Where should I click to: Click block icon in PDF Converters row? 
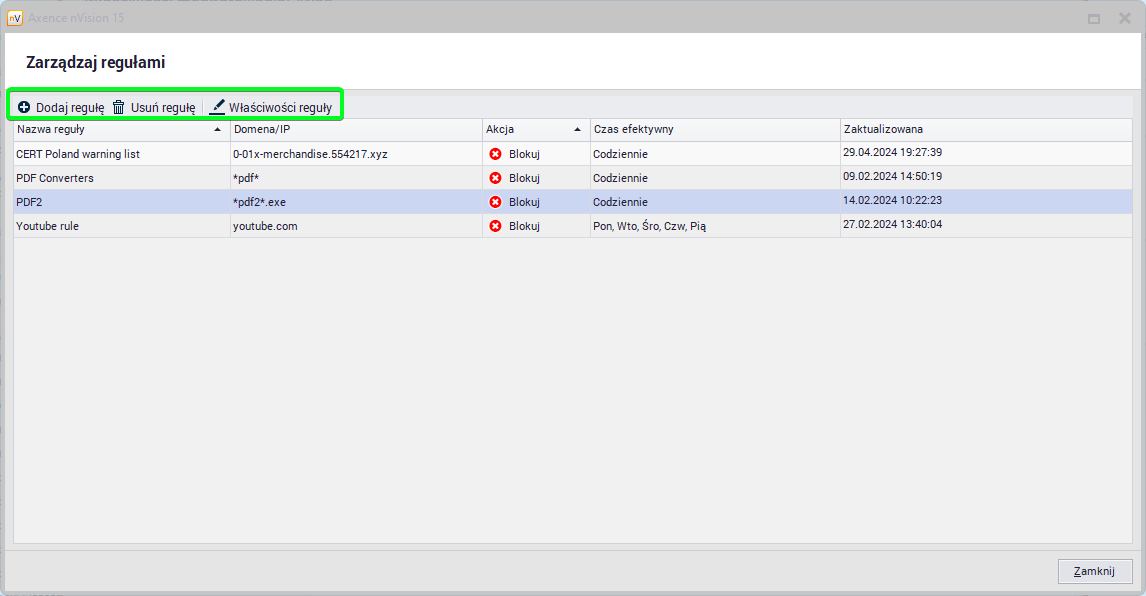(x=495, y=178)
